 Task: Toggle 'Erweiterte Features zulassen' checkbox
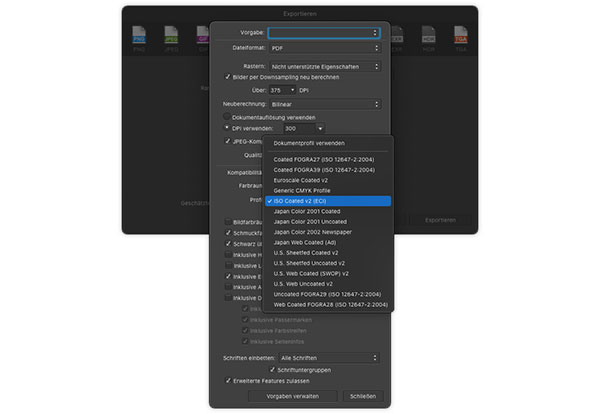[x=228, y=381]
